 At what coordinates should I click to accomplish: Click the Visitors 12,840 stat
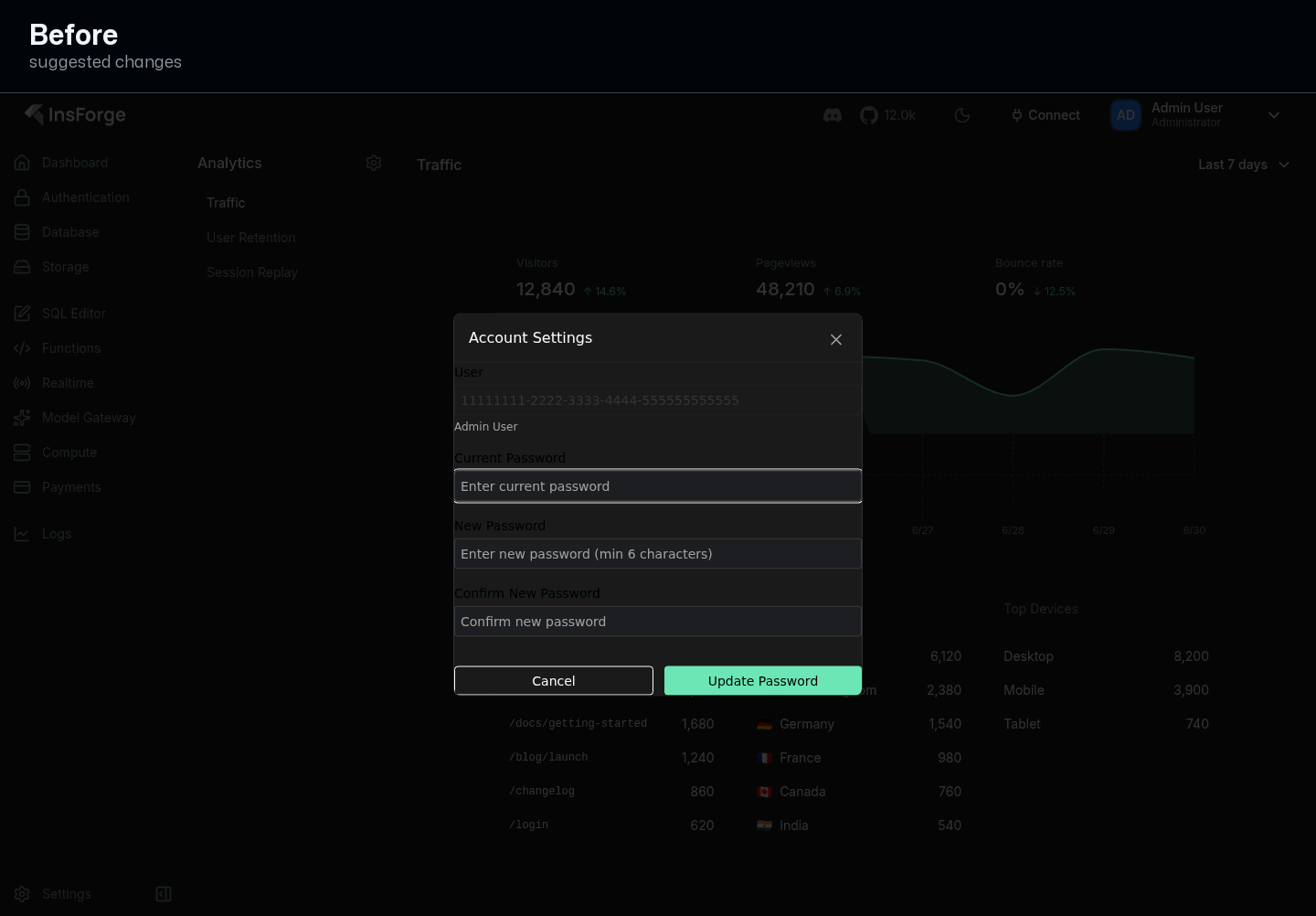tap(571, 278)
